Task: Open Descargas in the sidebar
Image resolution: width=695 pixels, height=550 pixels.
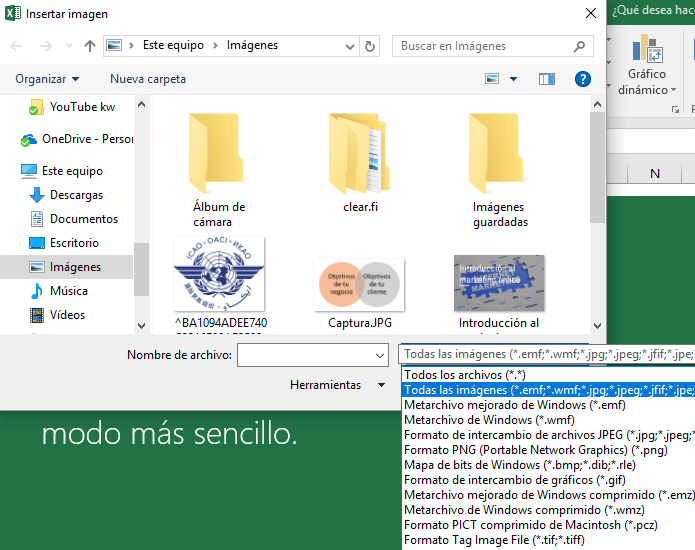Action: click(x=66, y=195)
